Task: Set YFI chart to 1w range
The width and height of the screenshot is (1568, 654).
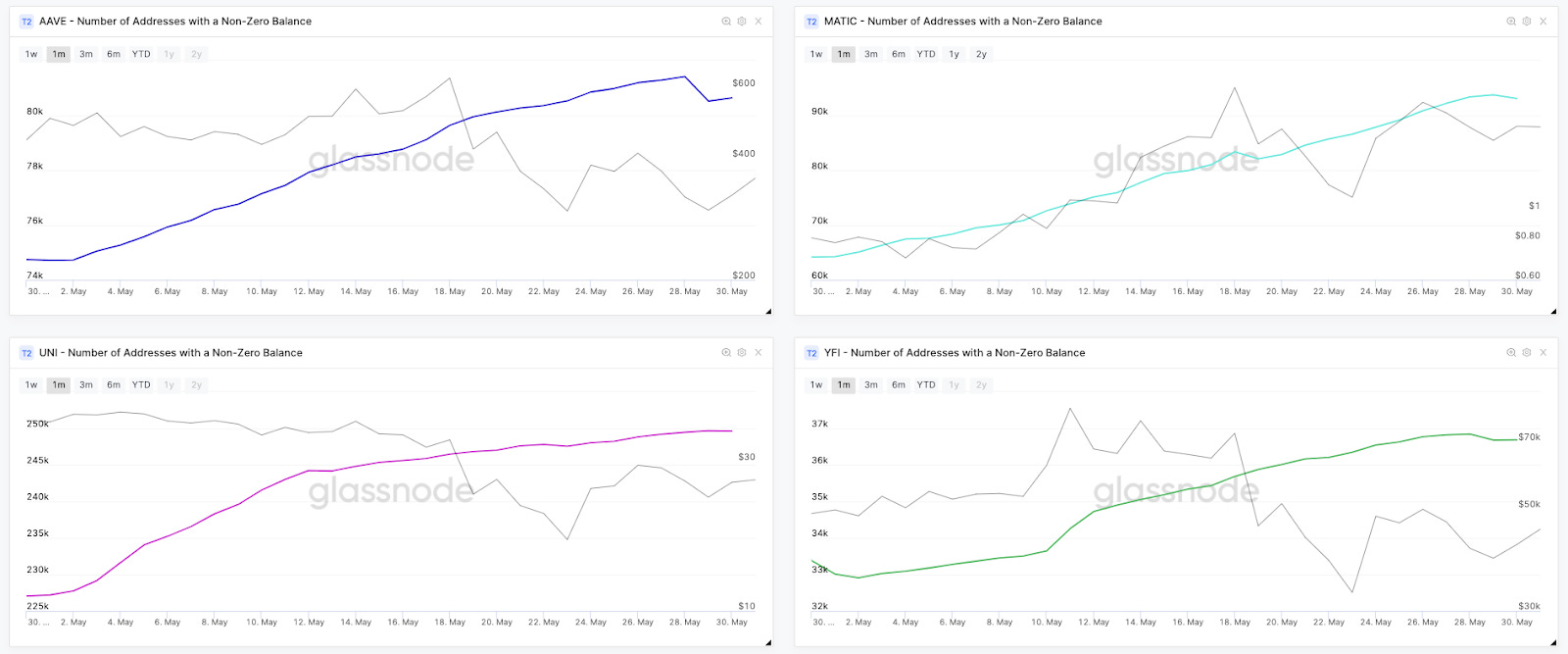Action: [x=816, y=385]
